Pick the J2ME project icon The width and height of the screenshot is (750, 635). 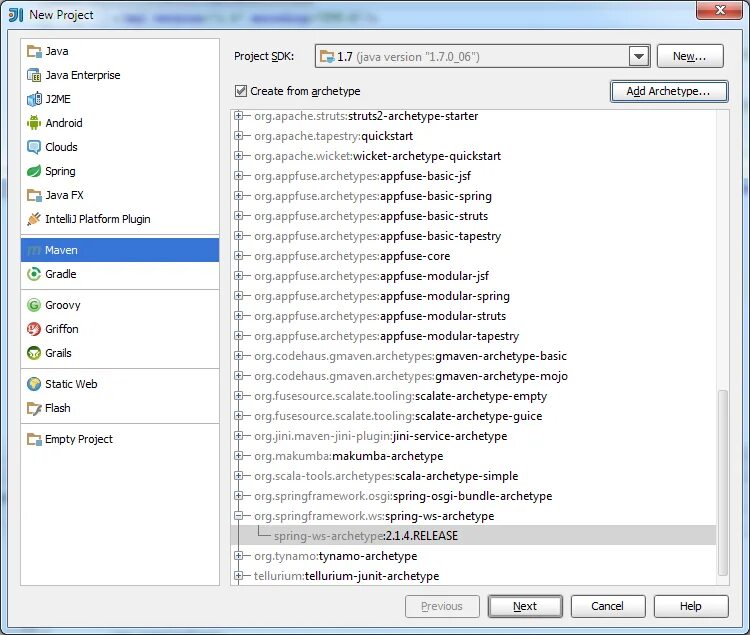tap(34, 99)
